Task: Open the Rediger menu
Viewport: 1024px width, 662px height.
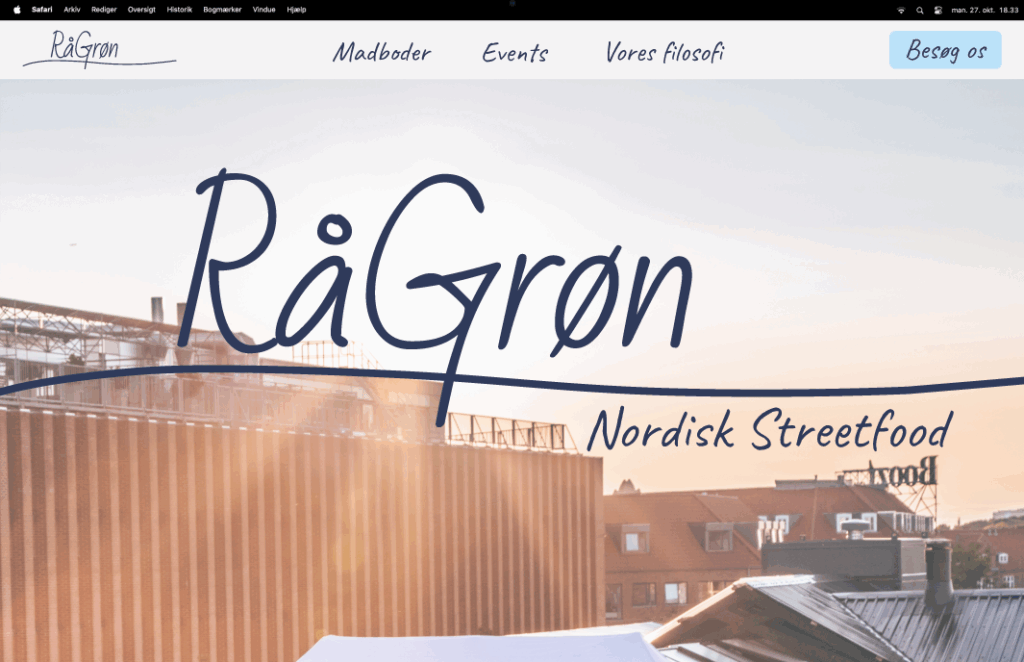Action: click(104, 9)
